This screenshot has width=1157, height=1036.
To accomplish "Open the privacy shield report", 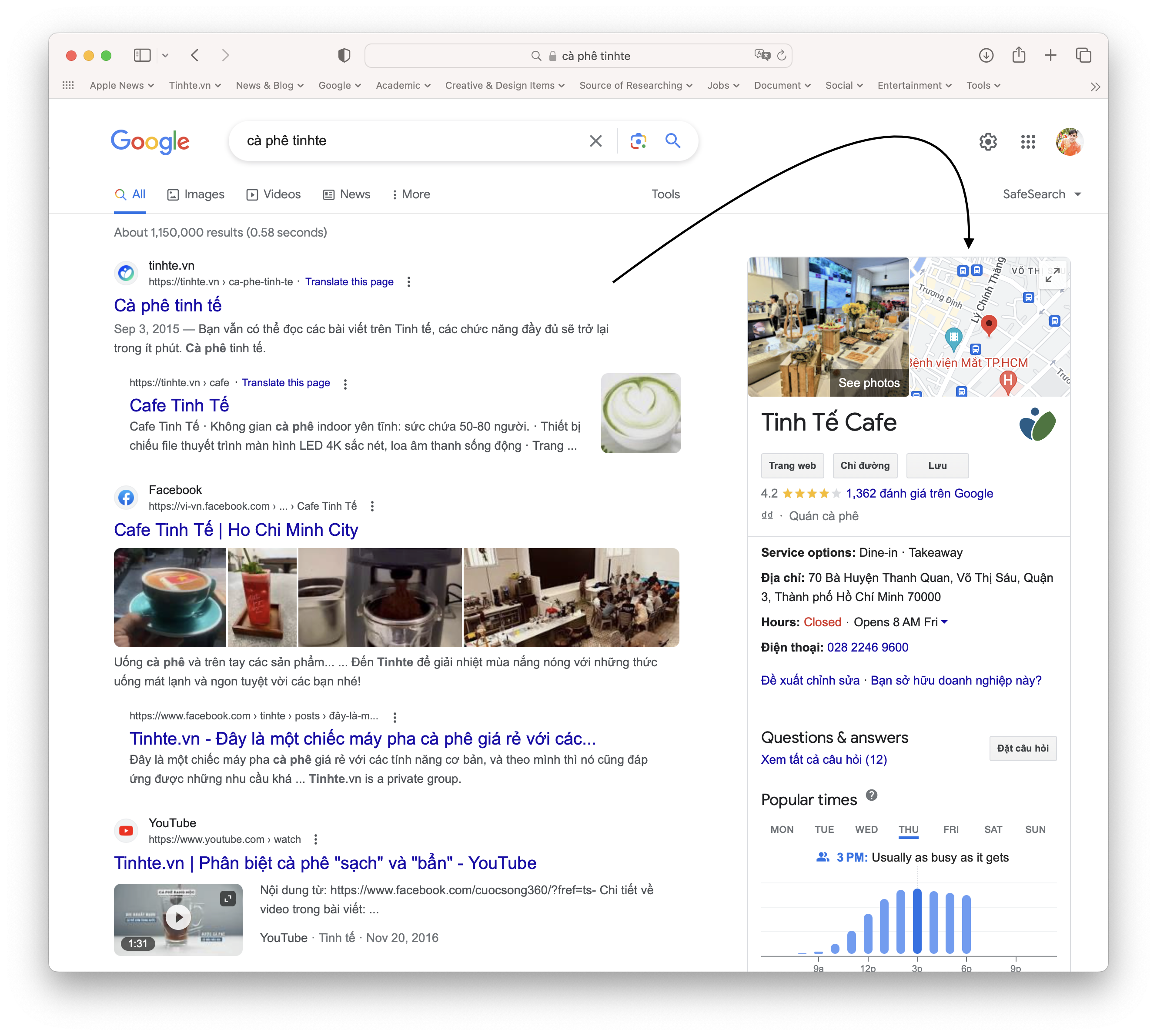I will click(344, 55).
